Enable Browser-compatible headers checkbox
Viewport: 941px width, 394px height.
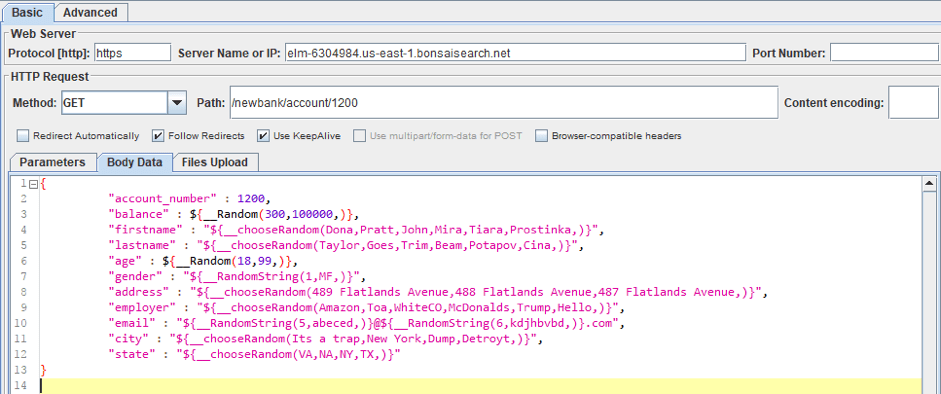541,136
